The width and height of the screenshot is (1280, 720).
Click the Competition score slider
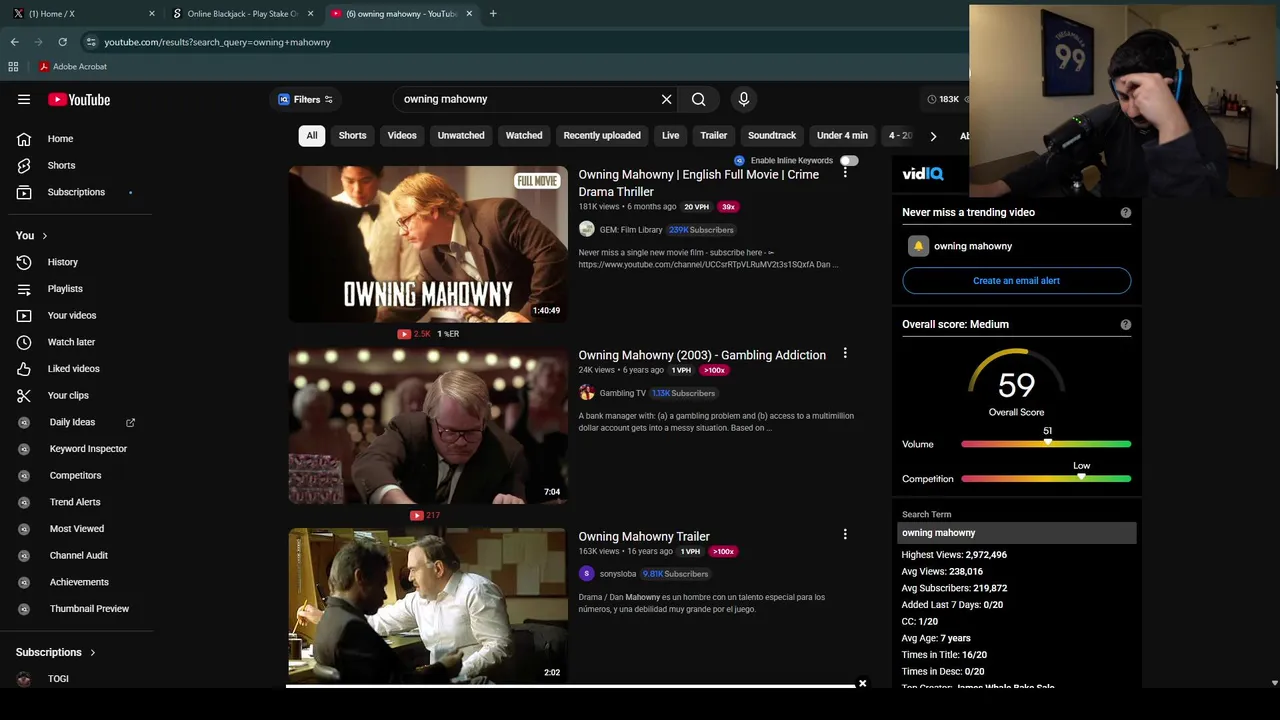point(1046,479)
